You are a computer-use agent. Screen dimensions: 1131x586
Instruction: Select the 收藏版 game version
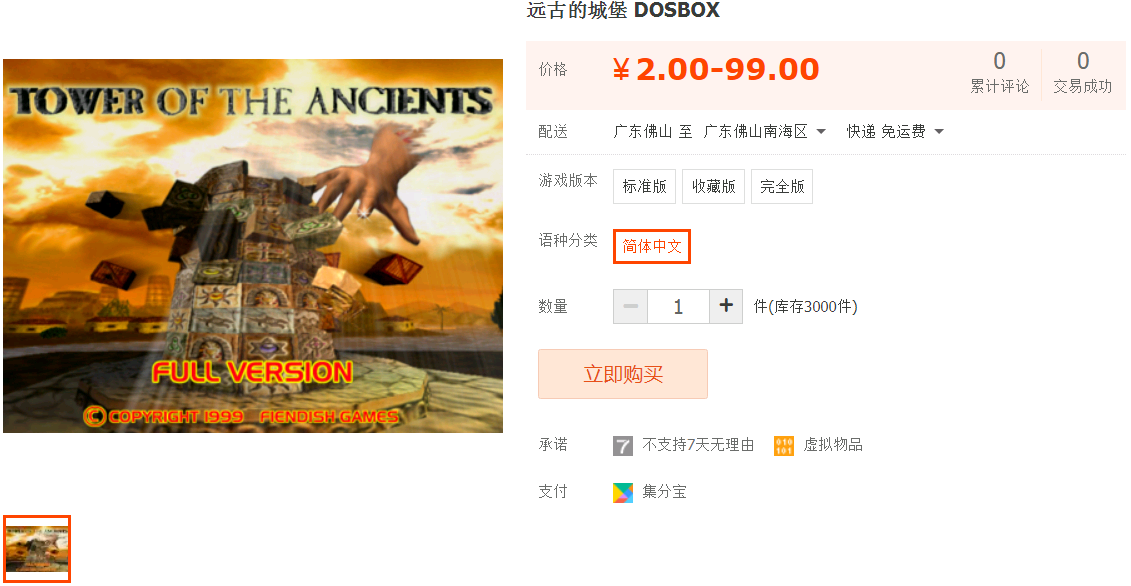tap(713, 186)
